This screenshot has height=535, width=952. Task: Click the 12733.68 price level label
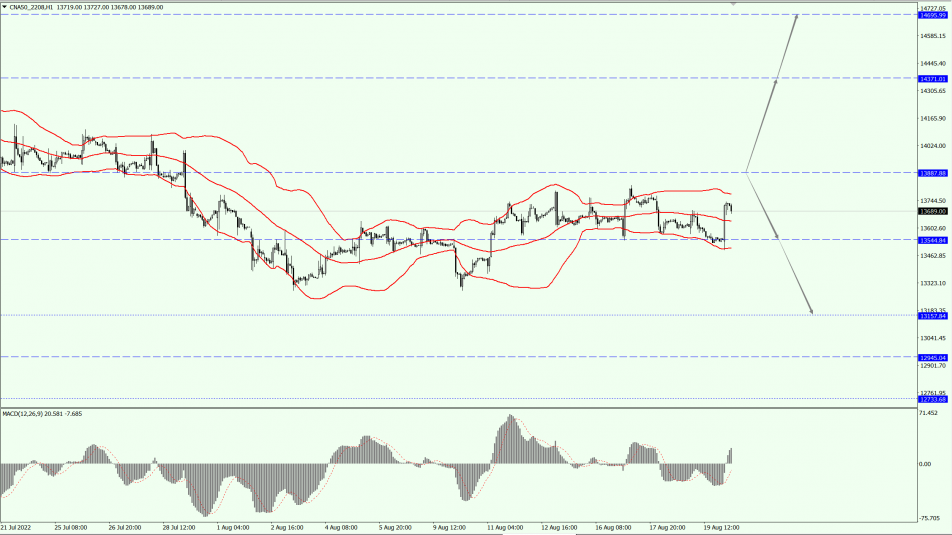[x=933, y=400]
